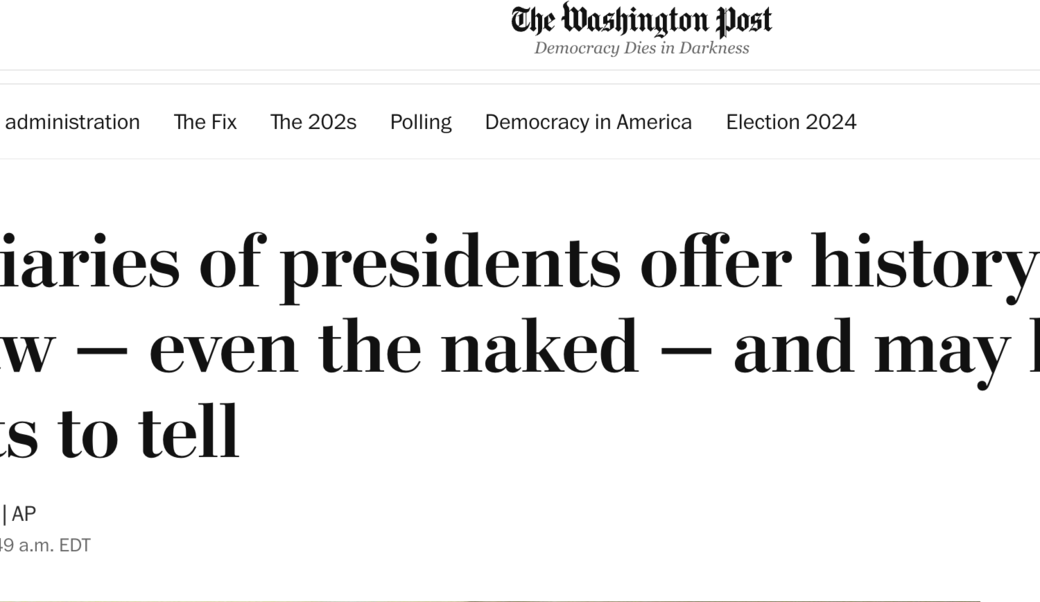Select the Polling nav item
This screenshot has height=602, width=1040.
[421, 122]
